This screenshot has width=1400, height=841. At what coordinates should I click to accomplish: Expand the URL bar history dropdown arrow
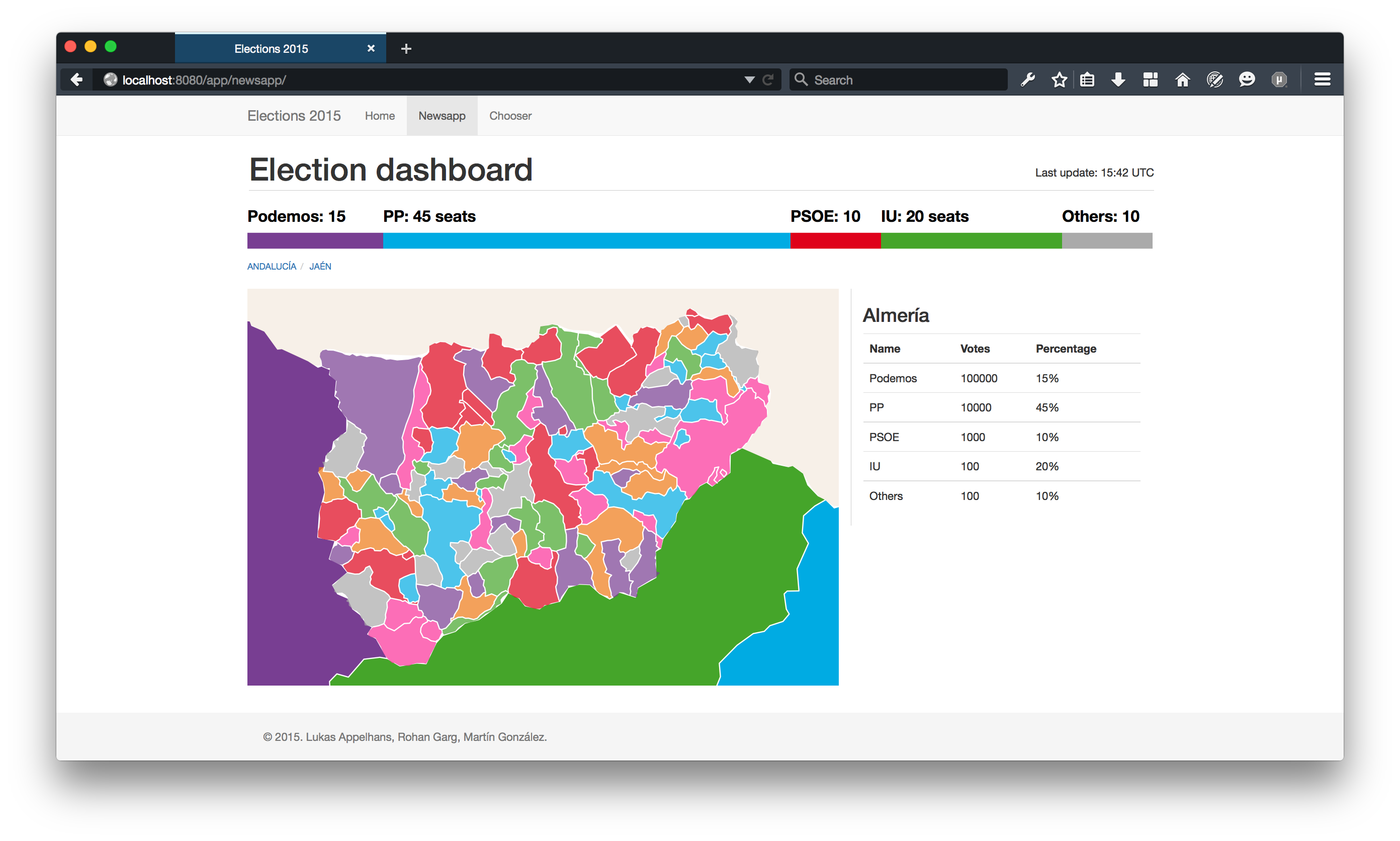[x=749, y=80]
